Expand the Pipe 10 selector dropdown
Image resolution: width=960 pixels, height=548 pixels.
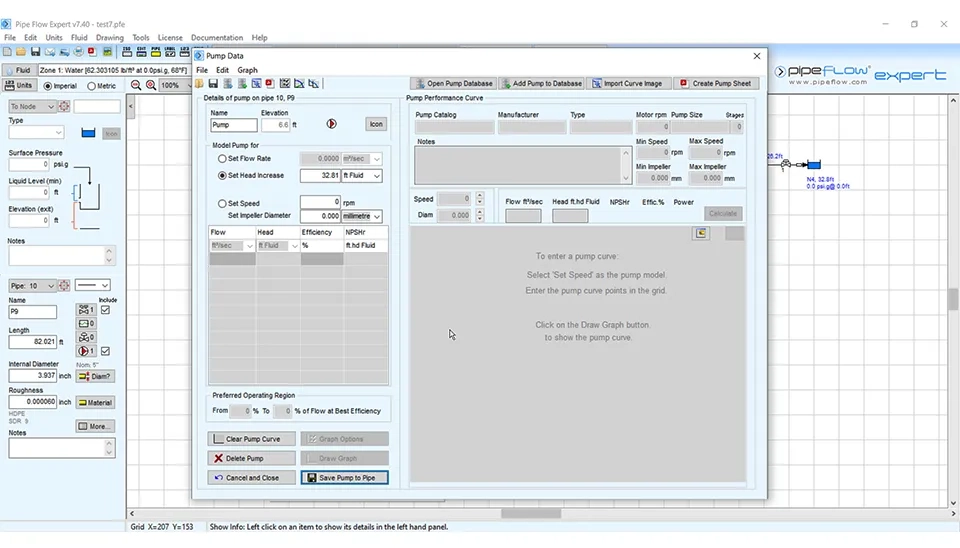tap(50, 286)
